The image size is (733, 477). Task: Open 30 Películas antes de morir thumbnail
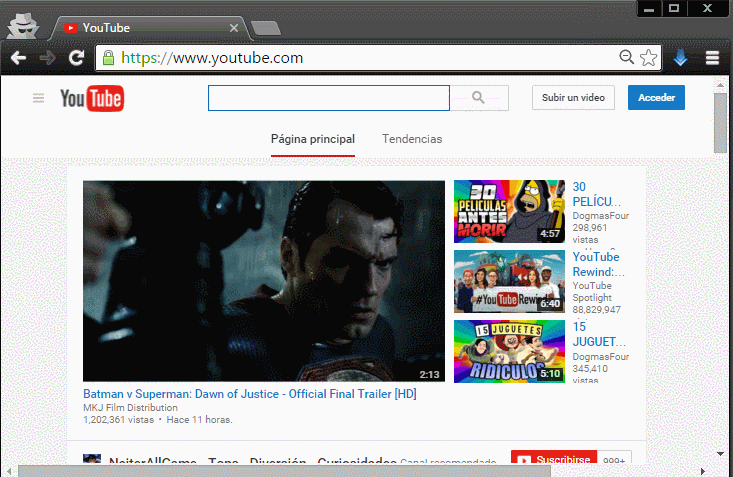pyautogui.click(x=509, y=211)
